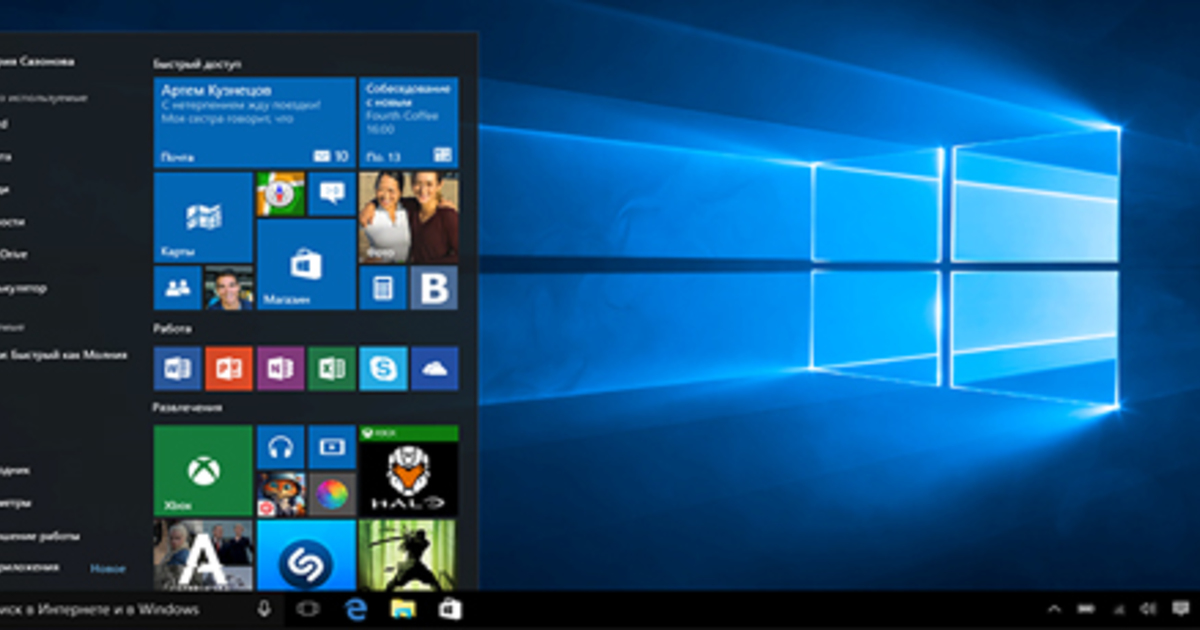Open the Word tile in Работа group
Screen dimensions: 1200x630
[177, 368]
